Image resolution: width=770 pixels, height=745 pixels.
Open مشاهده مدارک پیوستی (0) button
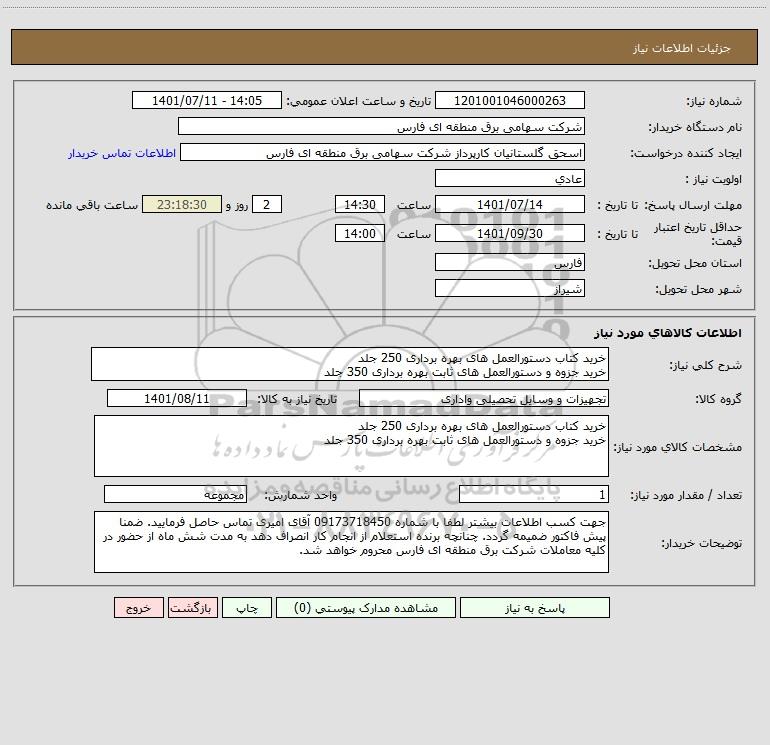click(x=366, y=608)
